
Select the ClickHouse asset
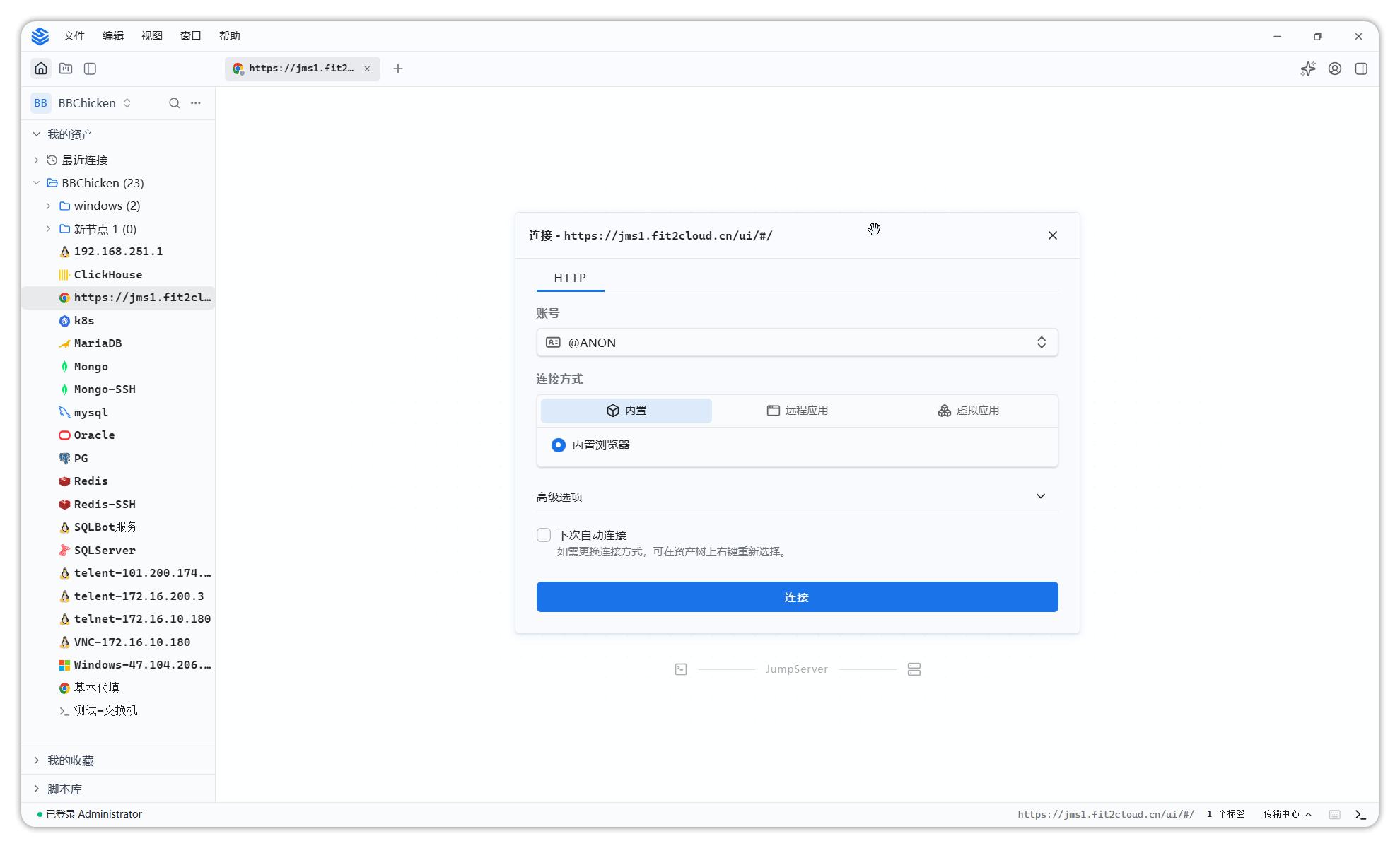point(118,274)
